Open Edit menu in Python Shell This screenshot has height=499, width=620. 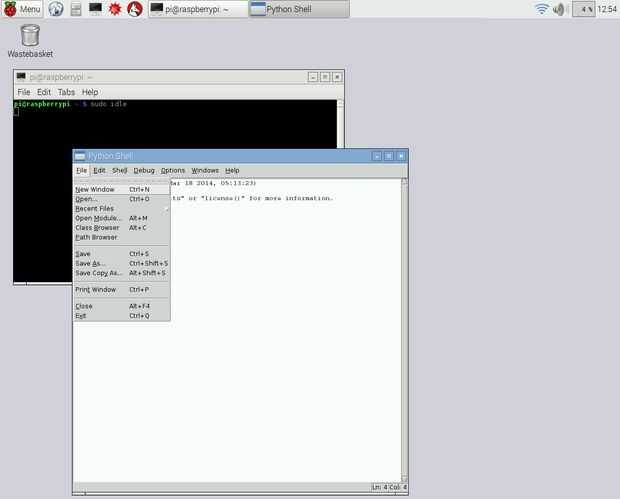coord(99,170)
